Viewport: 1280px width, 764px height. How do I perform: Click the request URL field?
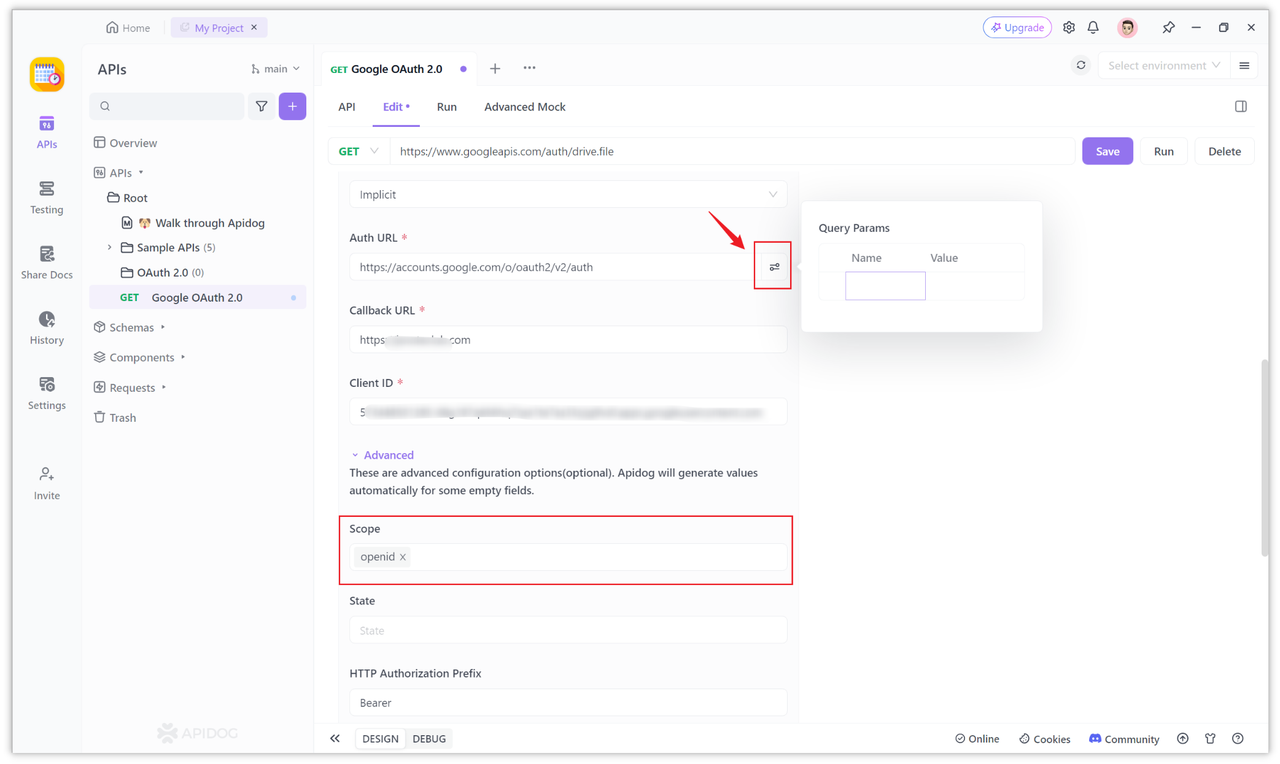click(733, 152)
